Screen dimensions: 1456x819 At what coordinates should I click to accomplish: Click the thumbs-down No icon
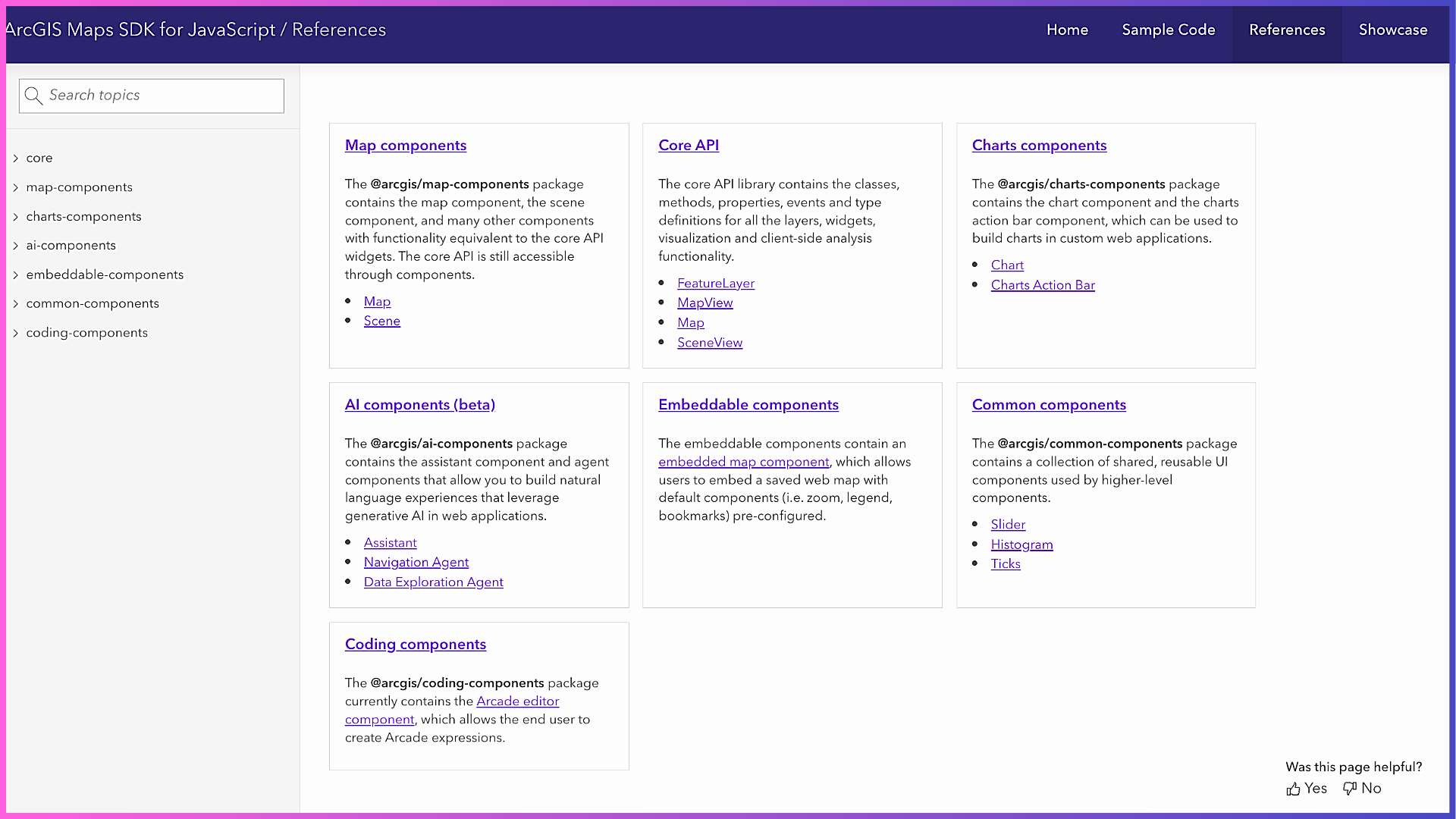(x=1350, y=789)
